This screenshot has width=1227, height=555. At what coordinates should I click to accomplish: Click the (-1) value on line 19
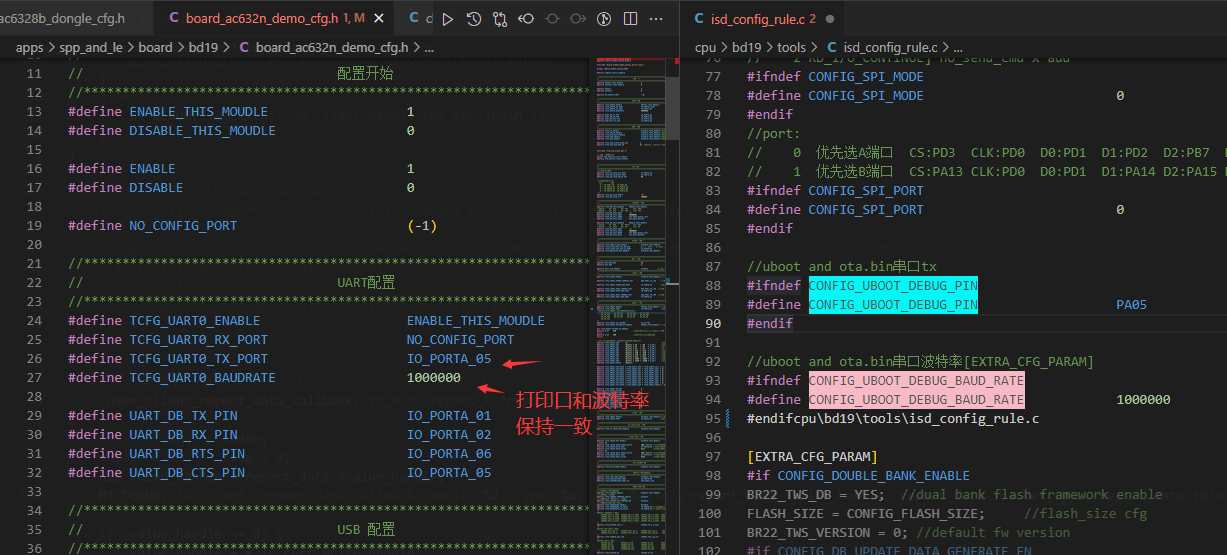pyautogui.click(x=422, y=225)
